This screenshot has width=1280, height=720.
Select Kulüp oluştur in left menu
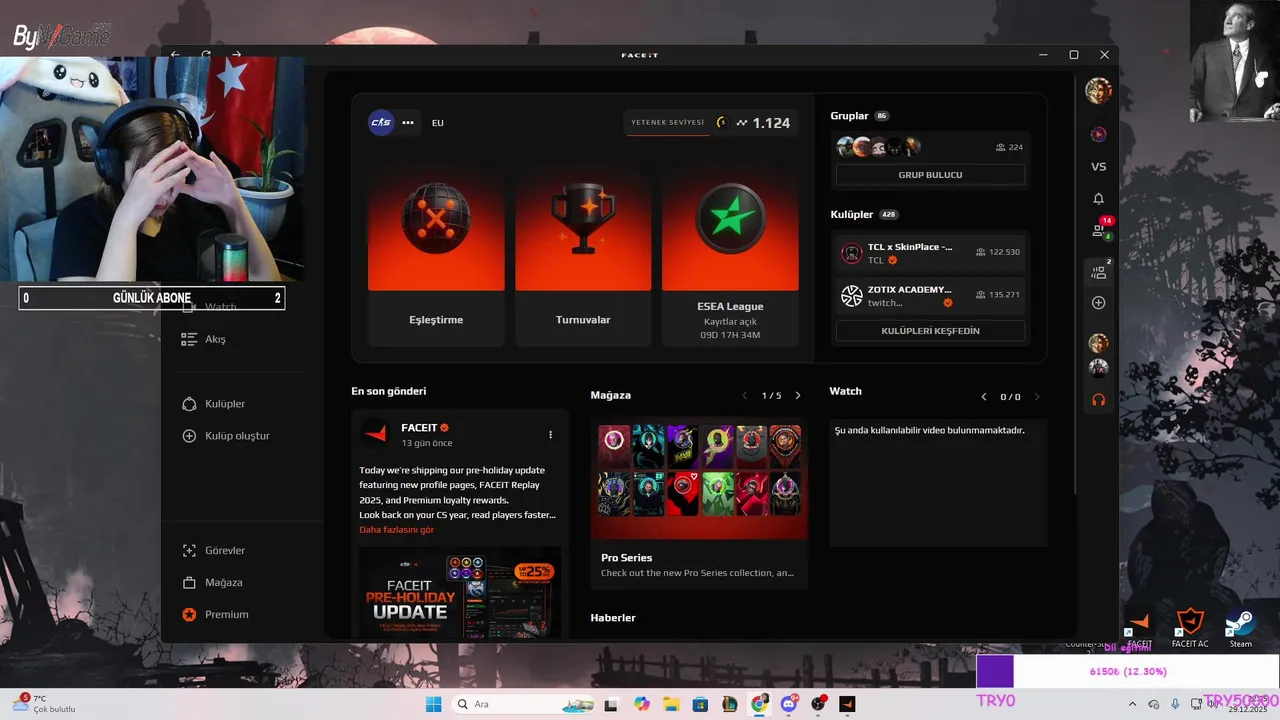pos(237,436)
